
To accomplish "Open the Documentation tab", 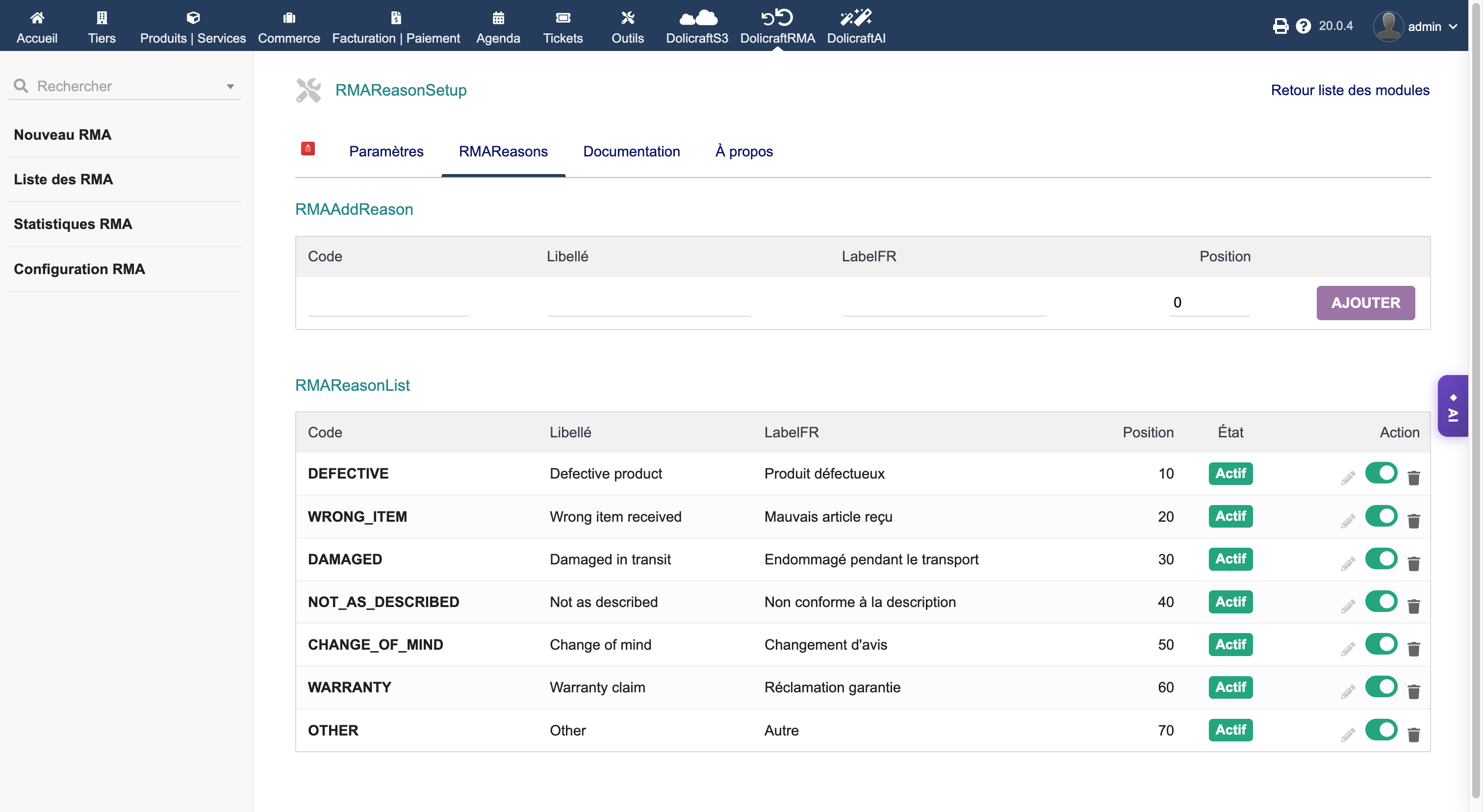I will pos(631,152).
